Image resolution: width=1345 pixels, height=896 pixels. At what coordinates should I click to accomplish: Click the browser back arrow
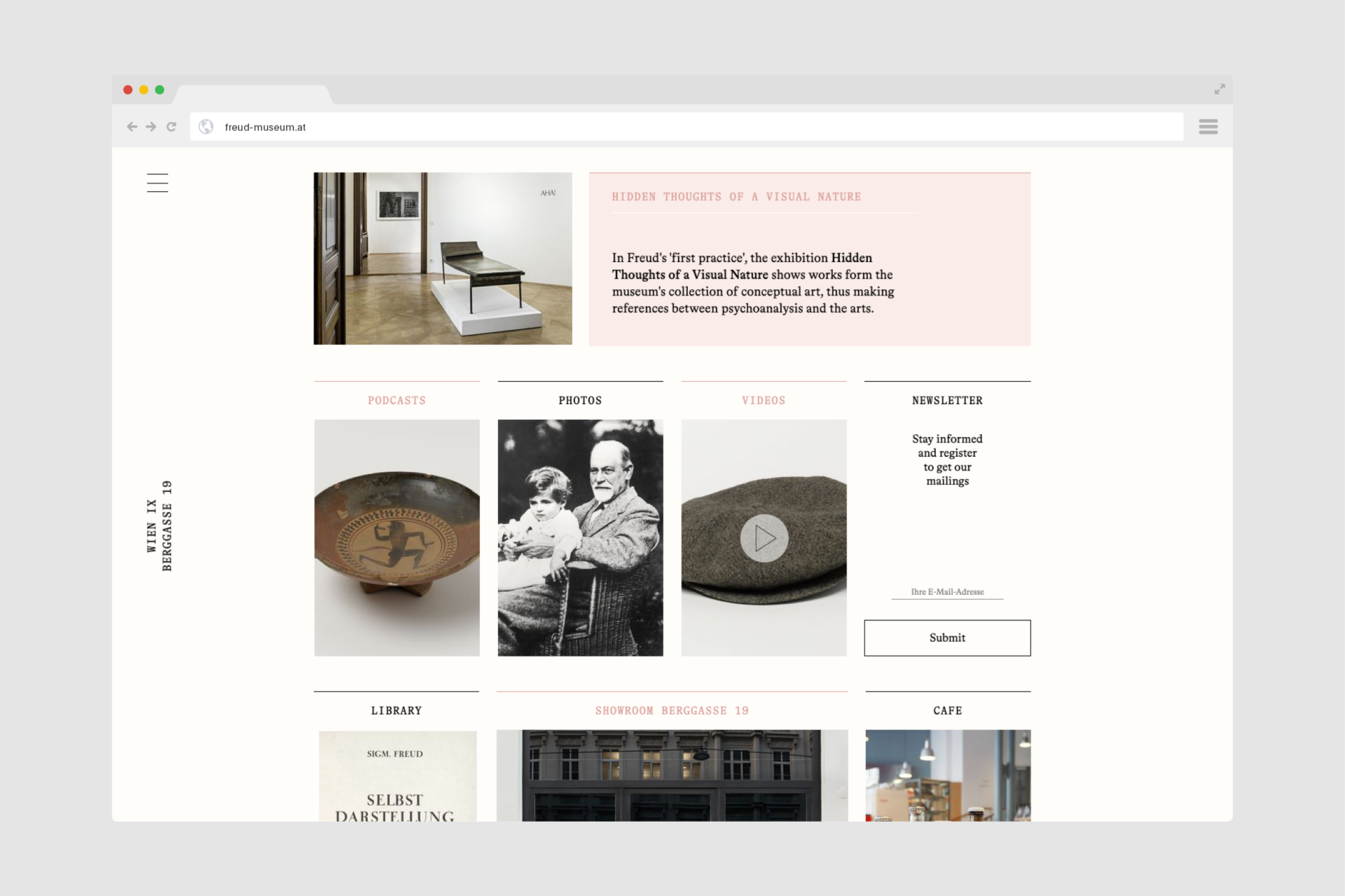(132, 127)
